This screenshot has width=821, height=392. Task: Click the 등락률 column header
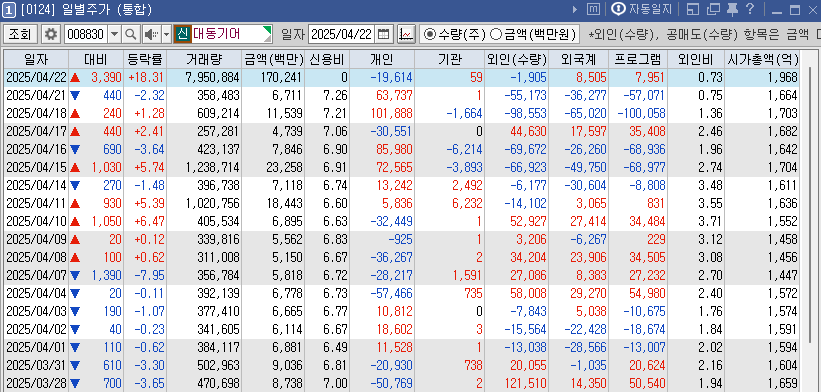coord(145,59)
